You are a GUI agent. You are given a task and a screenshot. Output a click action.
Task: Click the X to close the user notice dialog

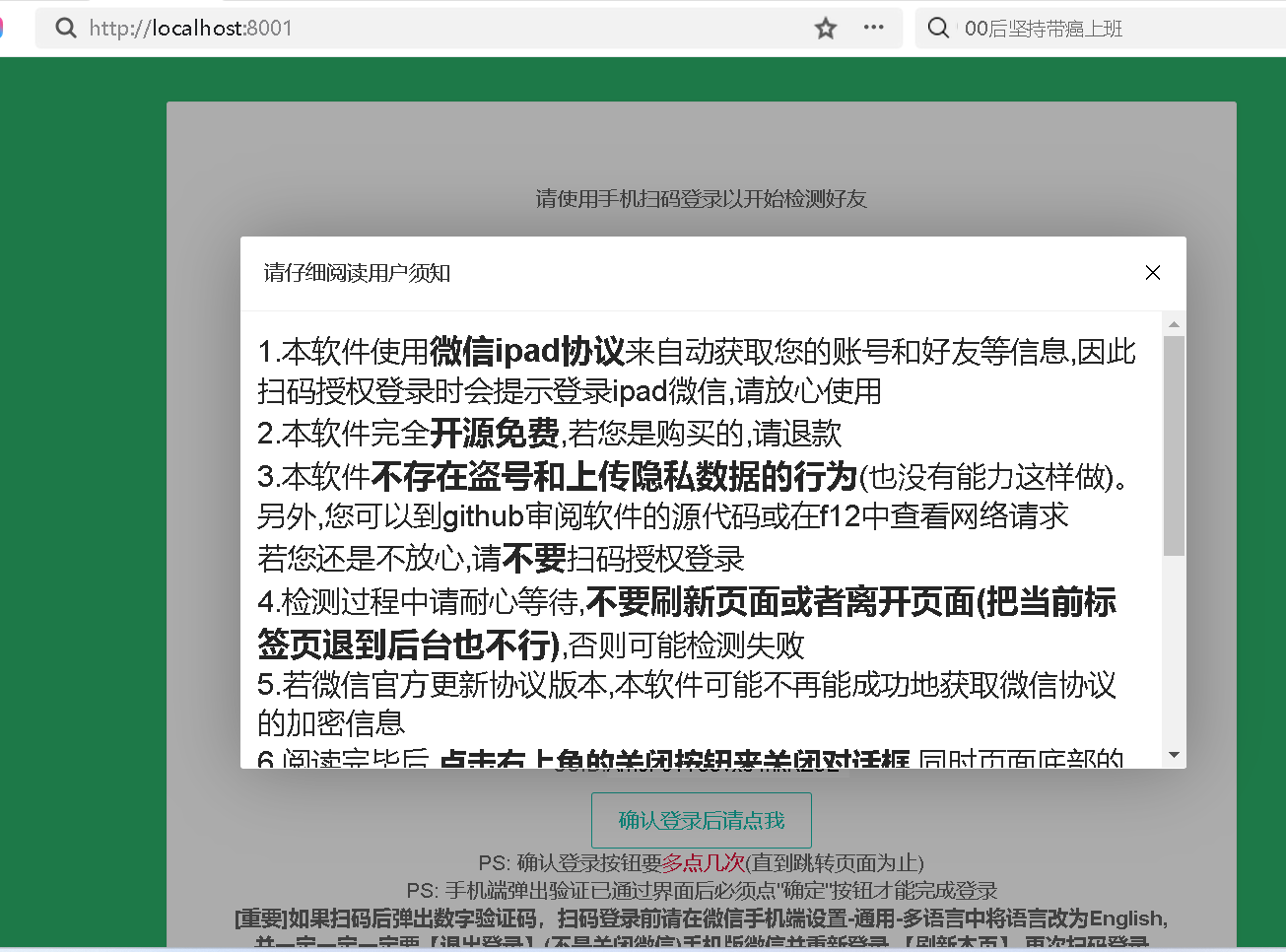coord(1152,273)
